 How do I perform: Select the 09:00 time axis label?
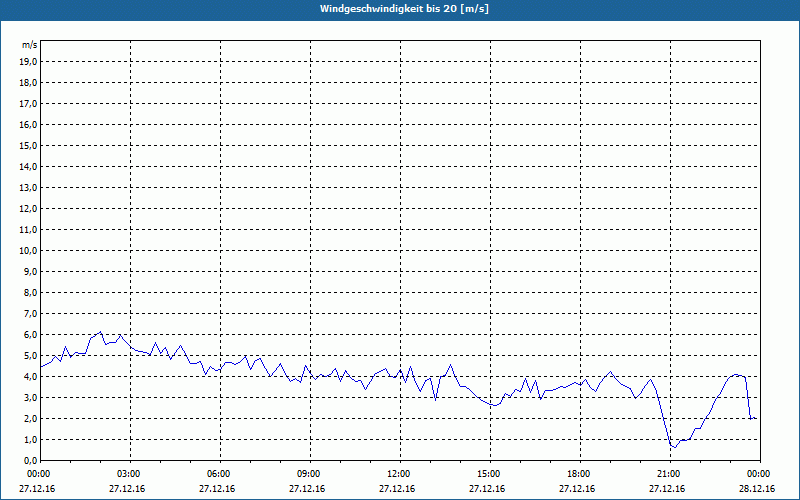click(309, 473)
